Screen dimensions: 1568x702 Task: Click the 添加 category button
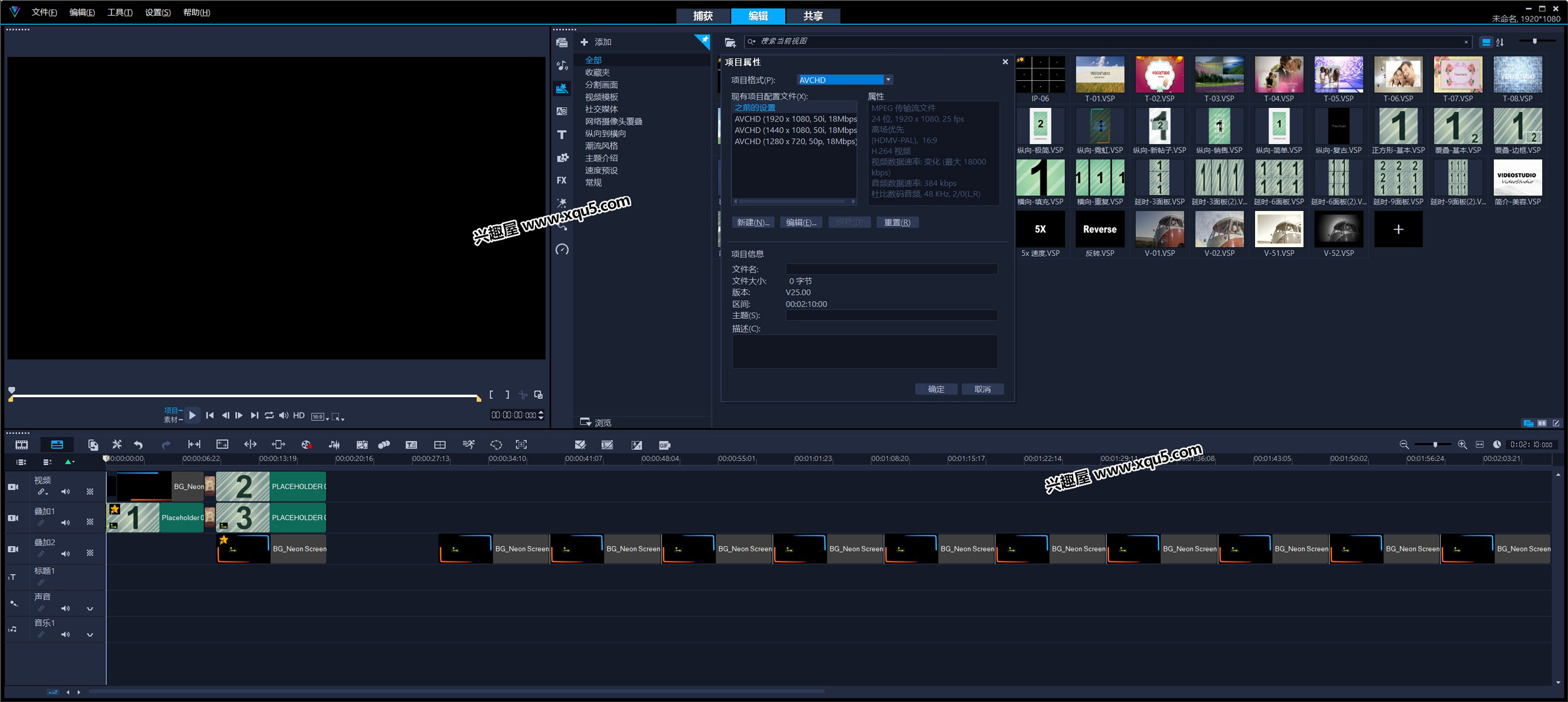click(x=596, y=42)
